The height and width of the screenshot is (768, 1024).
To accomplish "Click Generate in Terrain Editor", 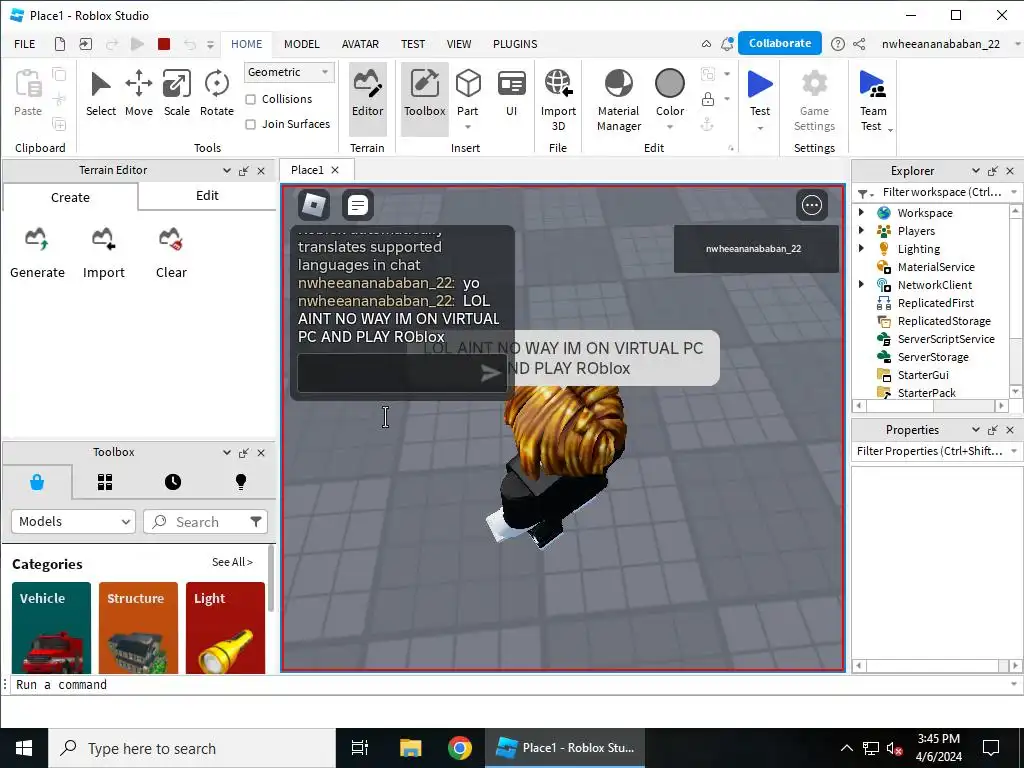I will coord(37,253).
